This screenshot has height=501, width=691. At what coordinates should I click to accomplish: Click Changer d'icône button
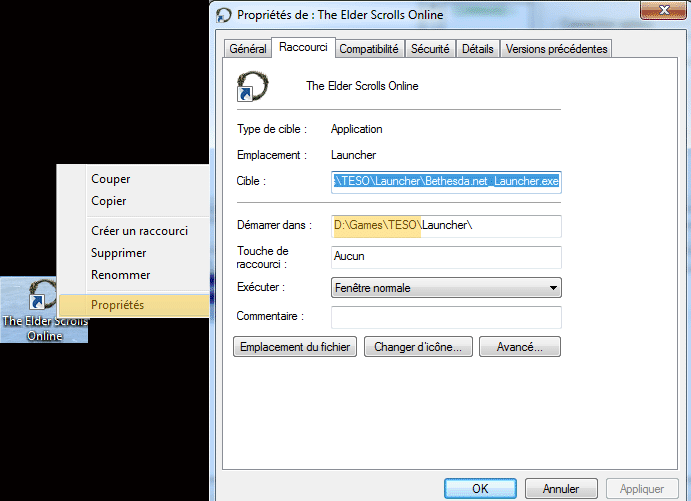point(418,347)
